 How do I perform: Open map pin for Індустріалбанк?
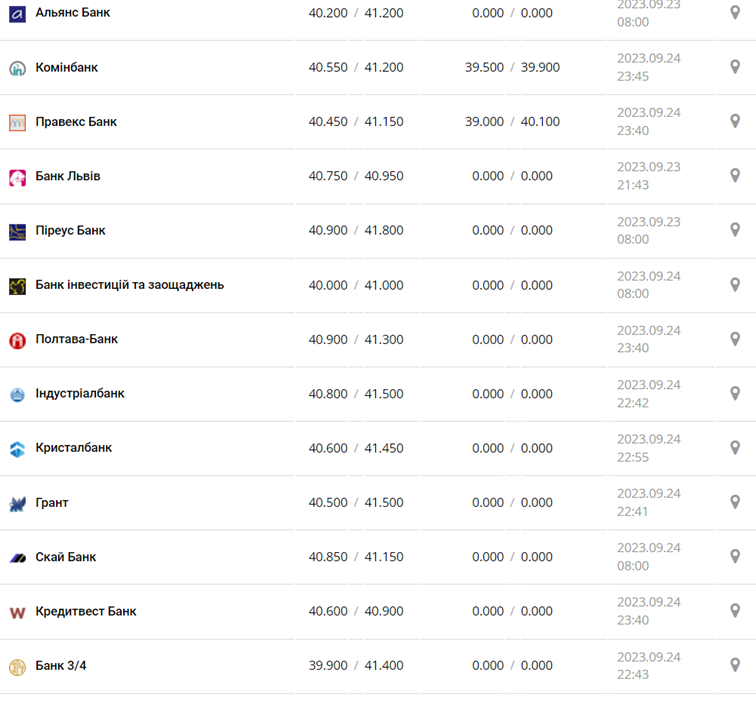click(735, 393)
